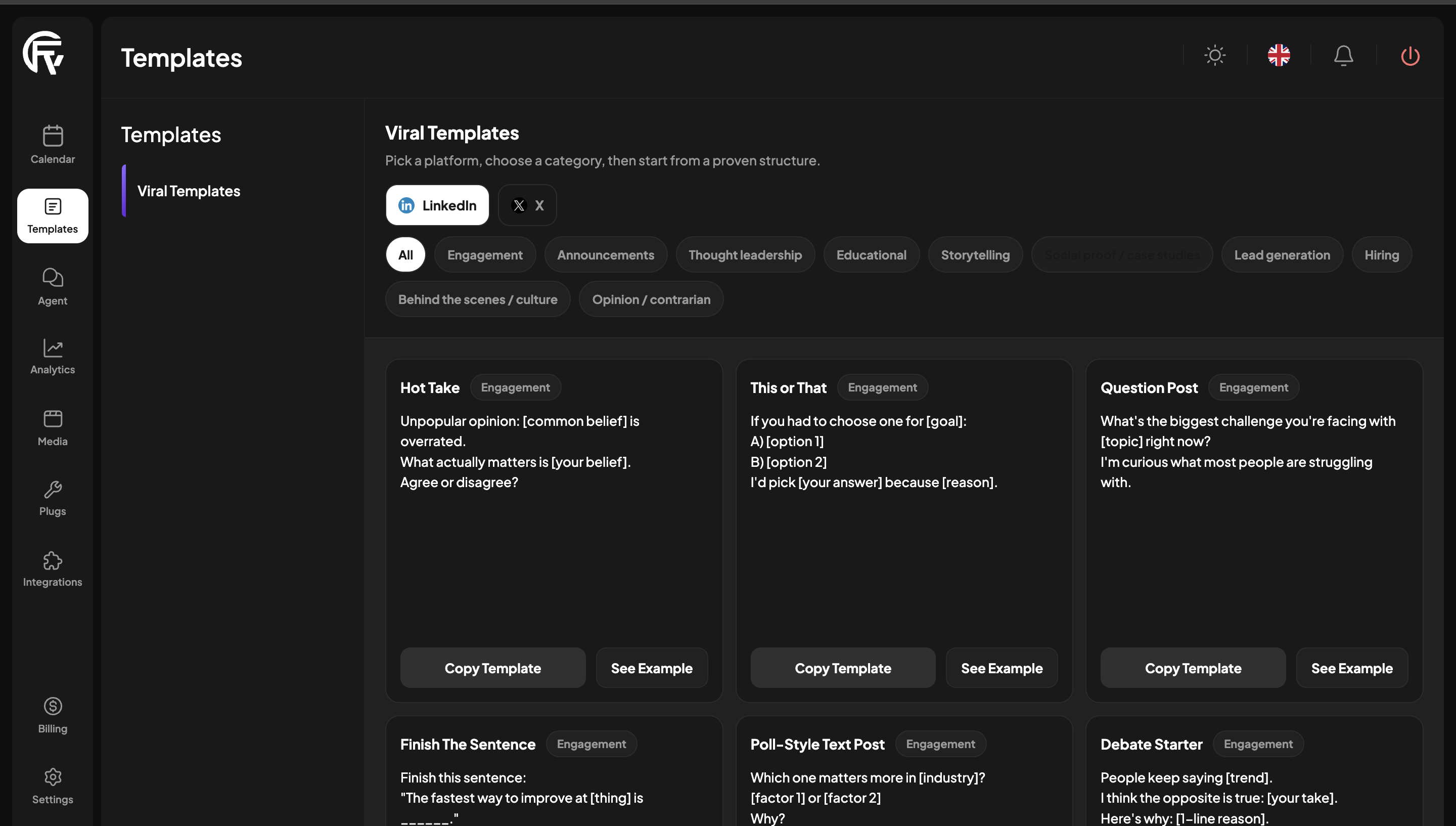Screen dimensions: 1456x826
Task: Filter by Thought leadership
Action: pos(745,255)
